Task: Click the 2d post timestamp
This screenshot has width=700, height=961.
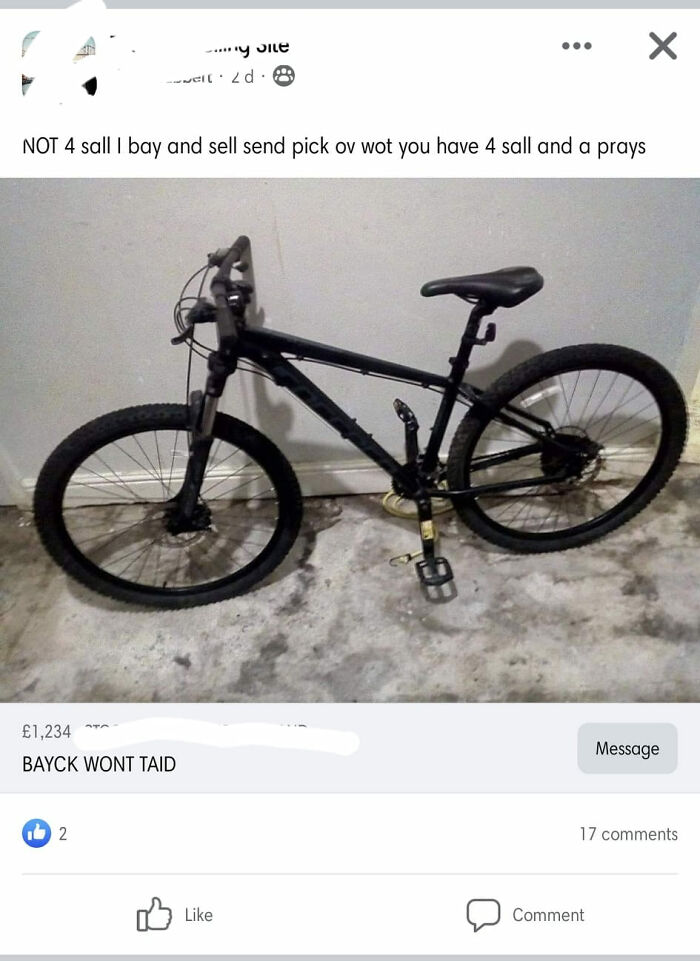Action: (242, 77)
